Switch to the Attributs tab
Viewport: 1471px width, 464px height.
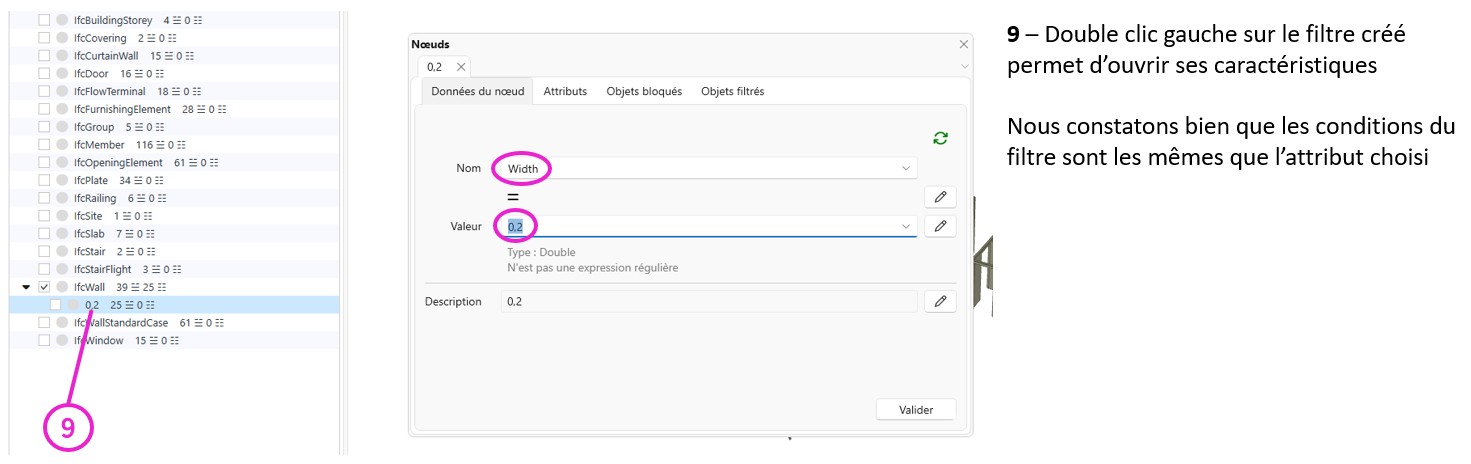point(565,91)
